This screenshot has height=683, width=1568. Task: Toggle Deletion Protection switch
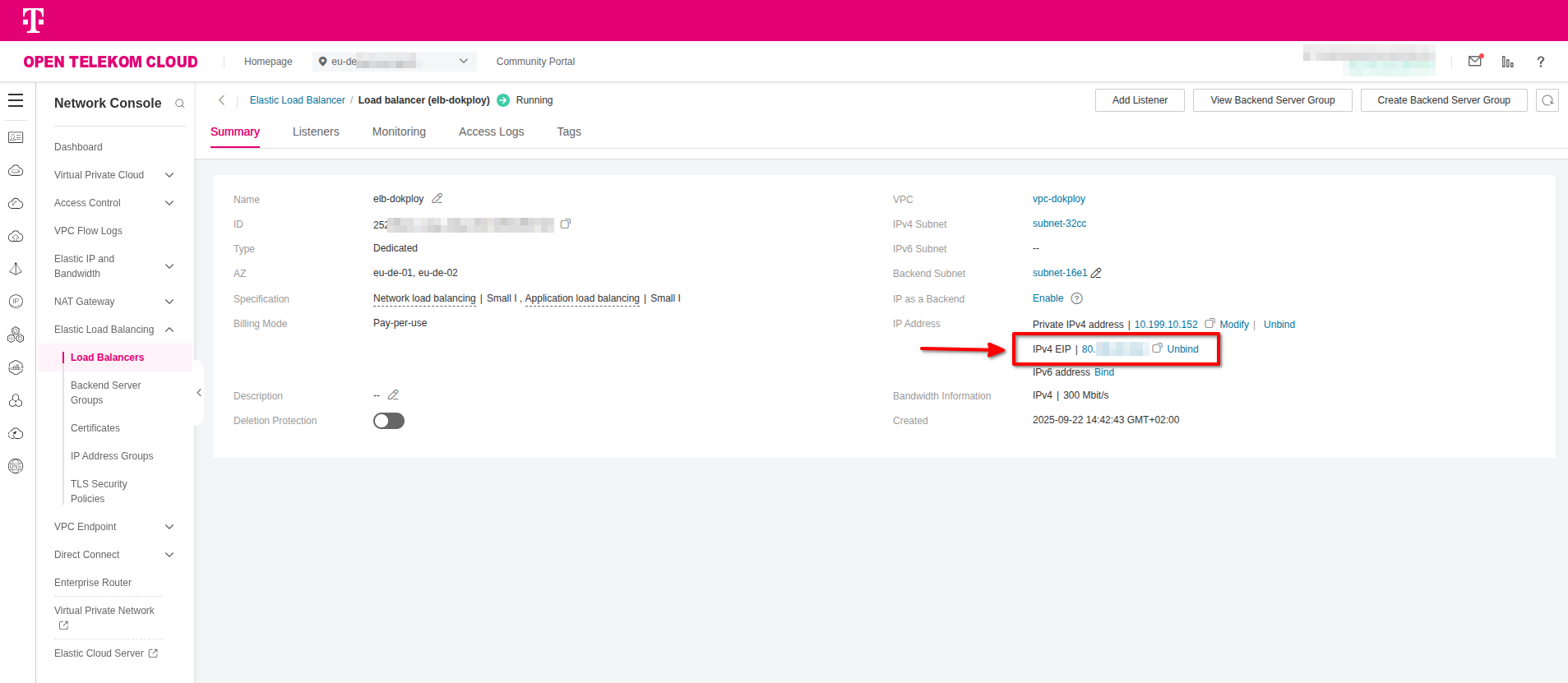(x=389, y=421)
